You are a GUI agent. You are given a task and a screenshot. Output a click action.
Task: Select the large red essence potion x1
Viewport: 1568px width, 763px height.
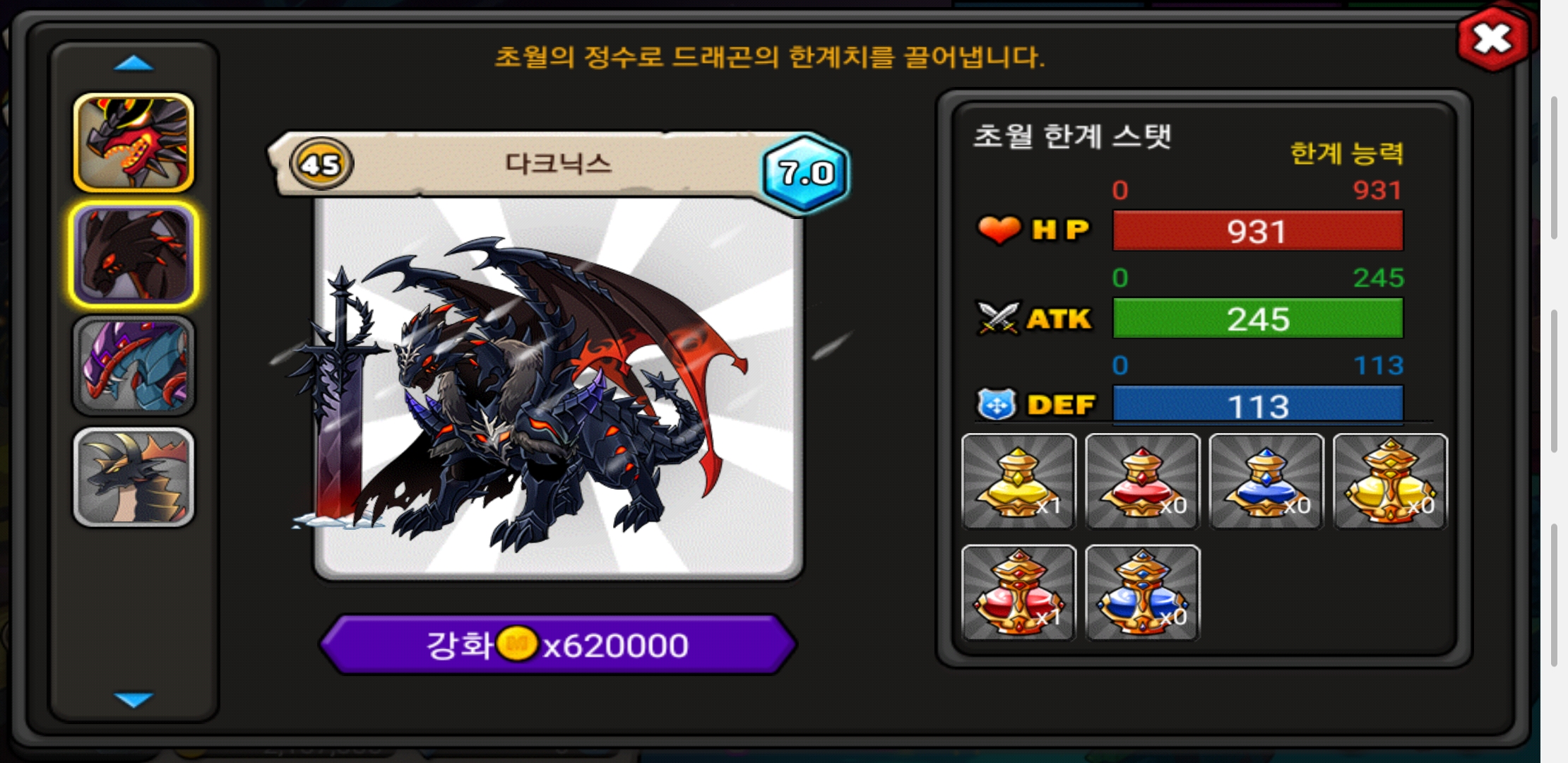(1018, 592)
